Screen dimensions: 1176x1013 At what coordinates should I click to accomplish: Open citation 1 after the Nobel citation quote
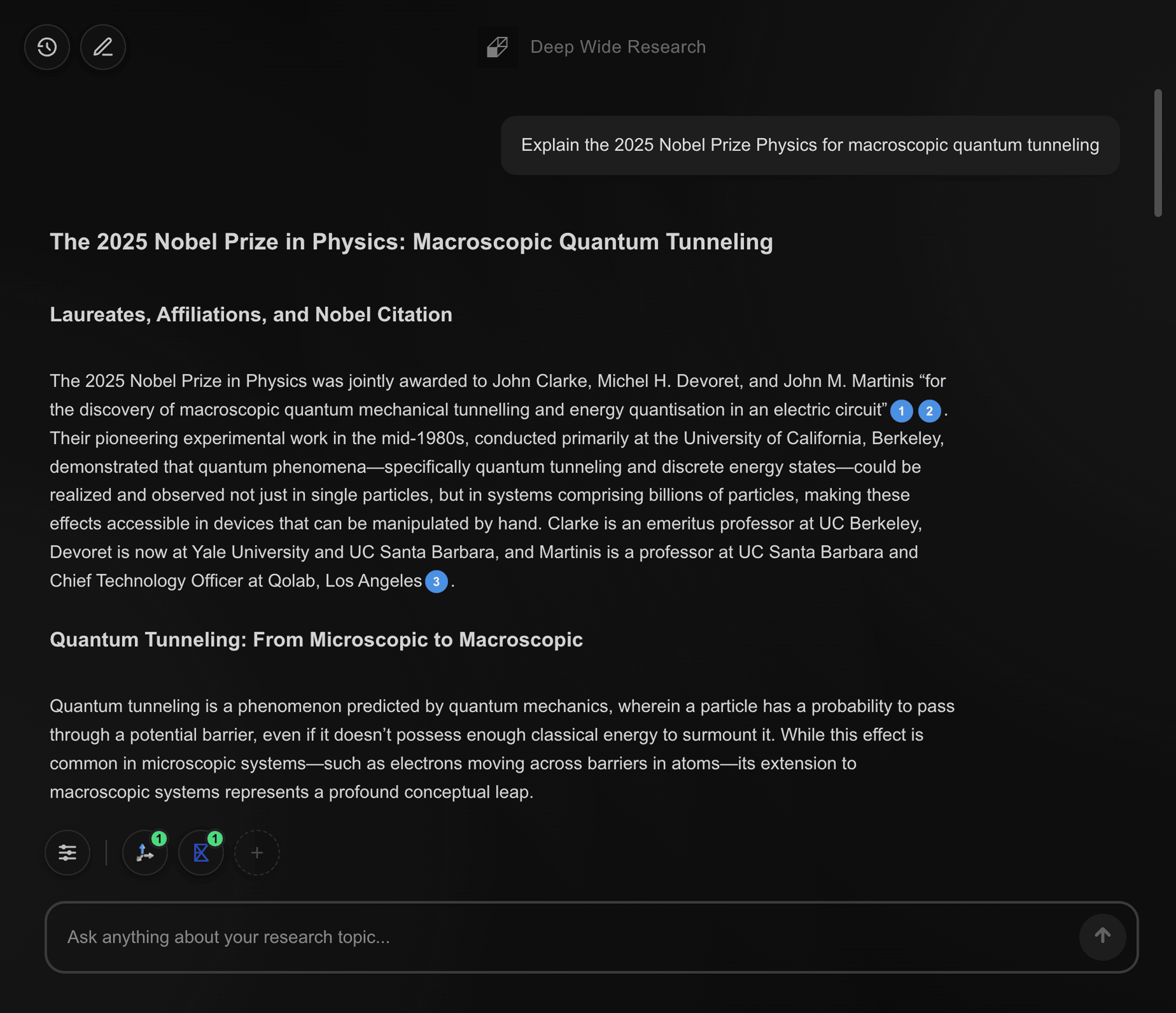tap(901, 411)
